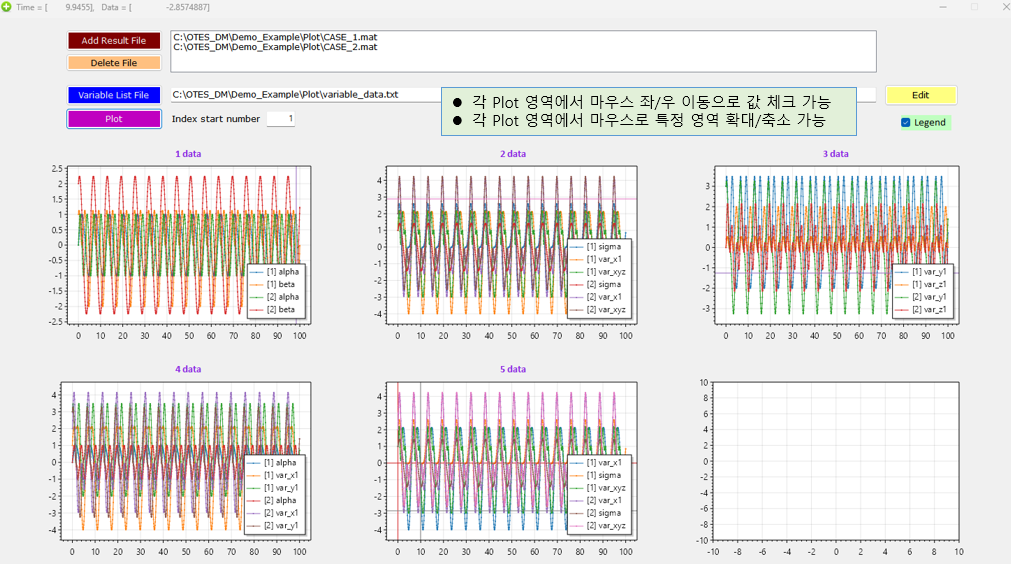Click the '5 data' plot title
This screenshot has height=564, width=1011.
[513, 369]
